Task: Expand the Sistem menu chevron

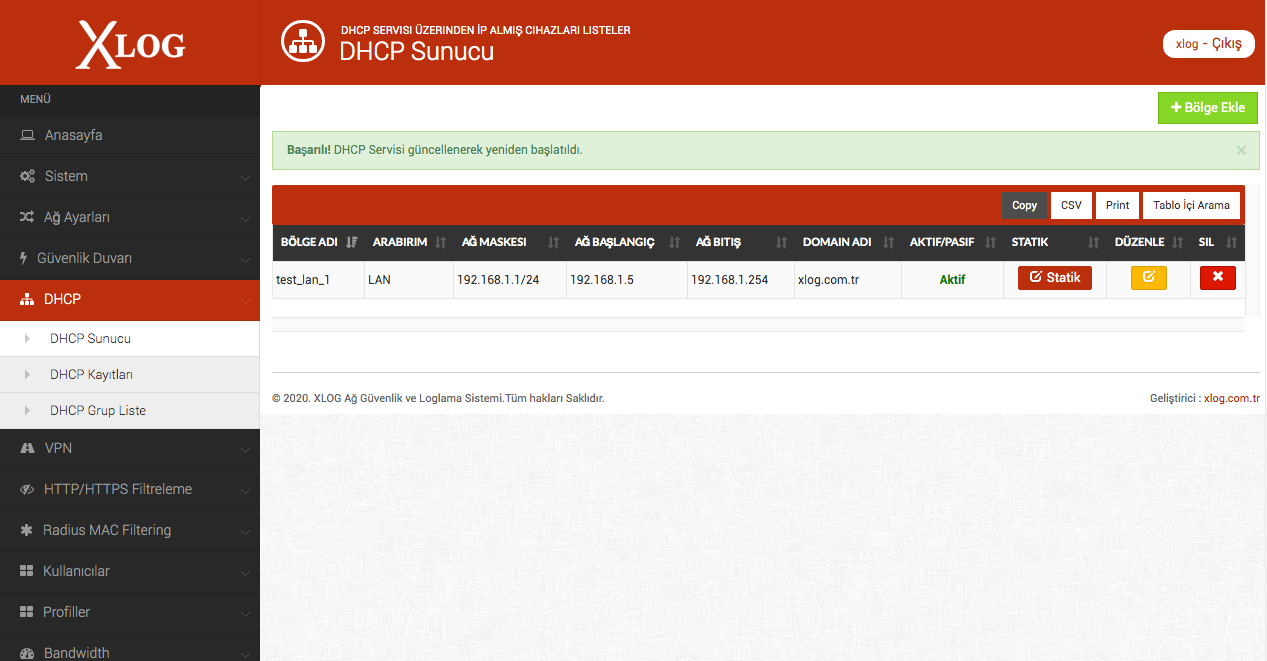Action: (x=245, y=177)
